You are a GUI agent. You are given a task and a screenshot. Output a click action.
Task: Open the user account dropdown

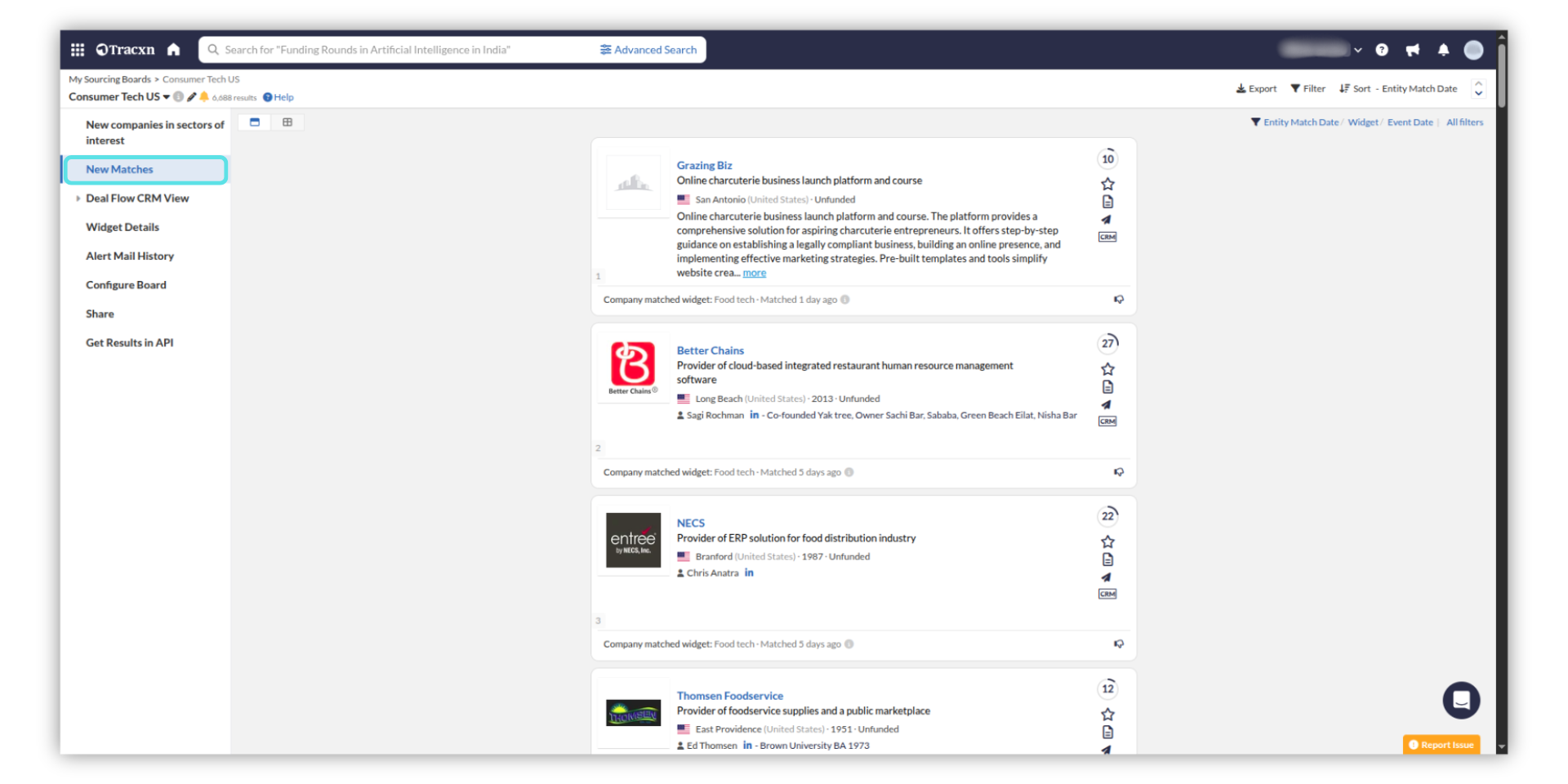coord(1357,50)
